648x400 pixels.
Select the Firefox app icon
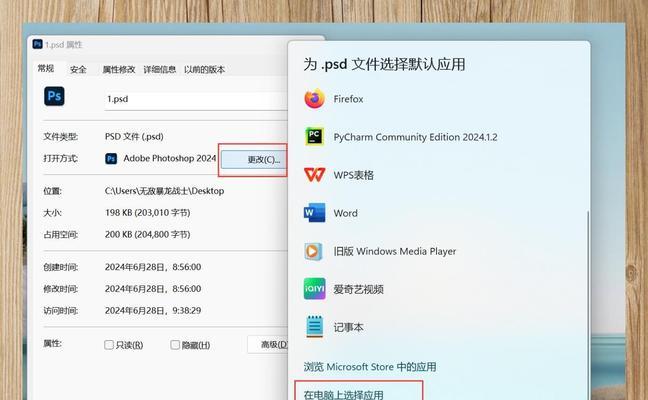click(314, 99)
